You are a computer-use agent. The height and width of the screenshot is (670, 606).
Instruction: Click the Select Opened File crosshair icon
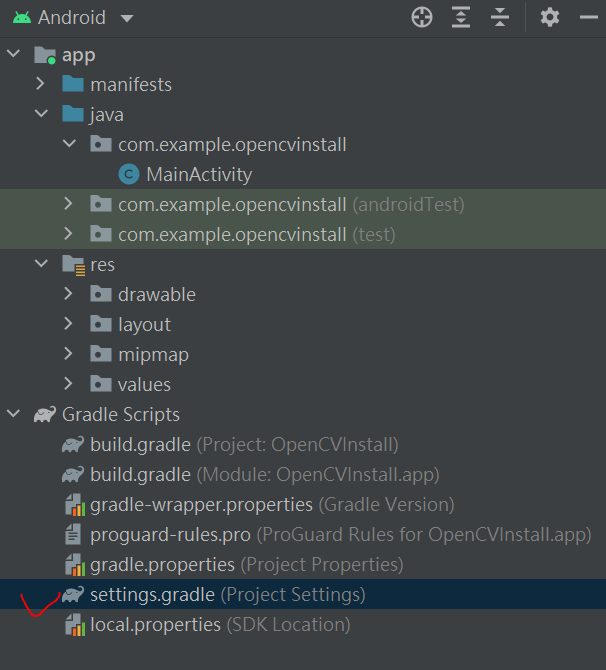point(422,18)
